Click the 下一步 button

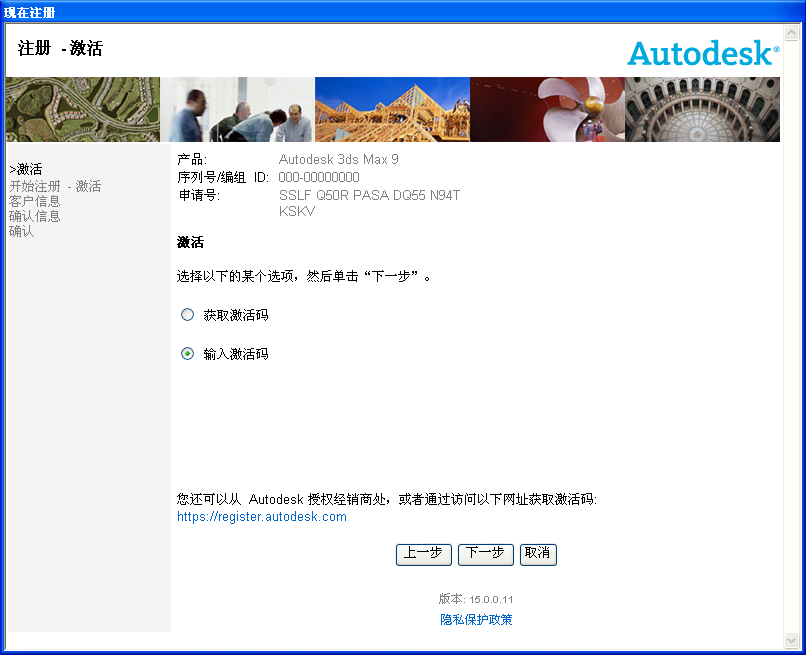[x=486, y=554]
